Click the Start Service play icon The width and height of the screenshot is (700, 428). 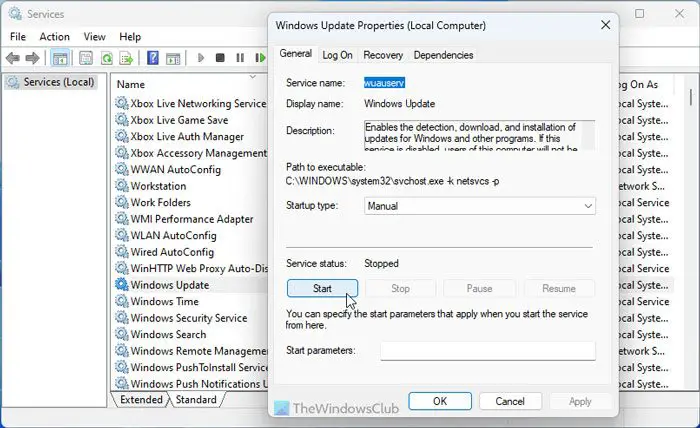coord(200,58)
